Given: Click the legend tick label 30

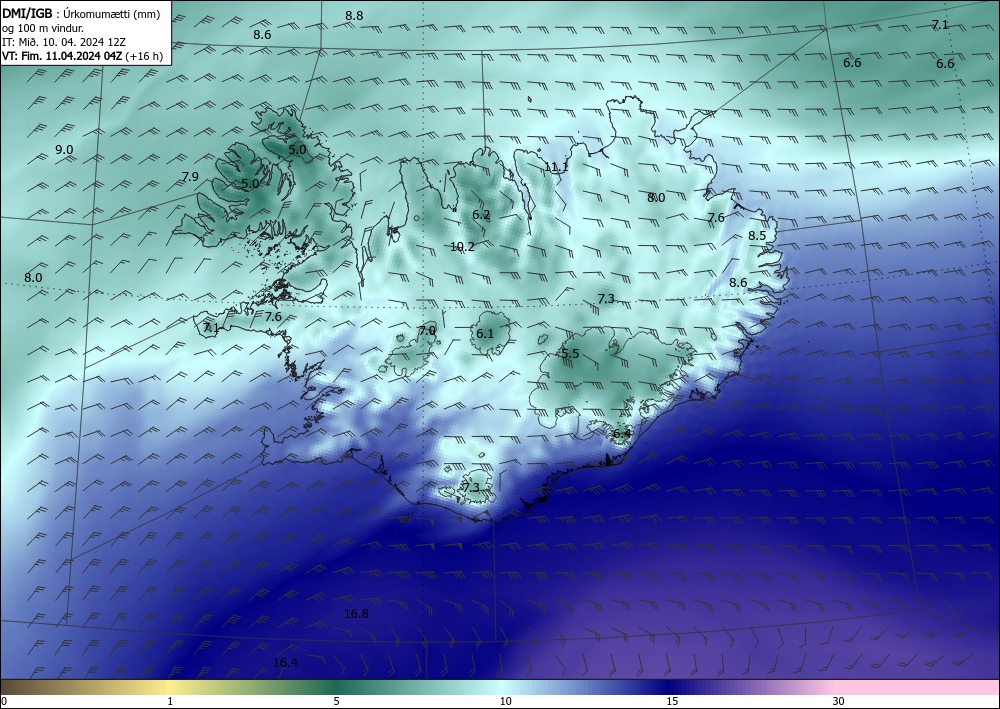Looking at the screenshot, I should click(839, 702).
